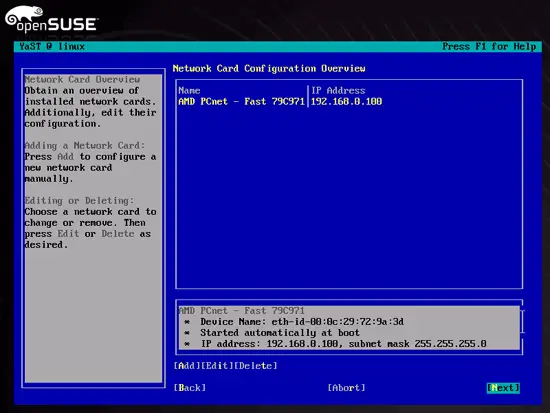Click the Add link in help text
The width and height of the screenshot is (550, 413).
tap(66, 156)
